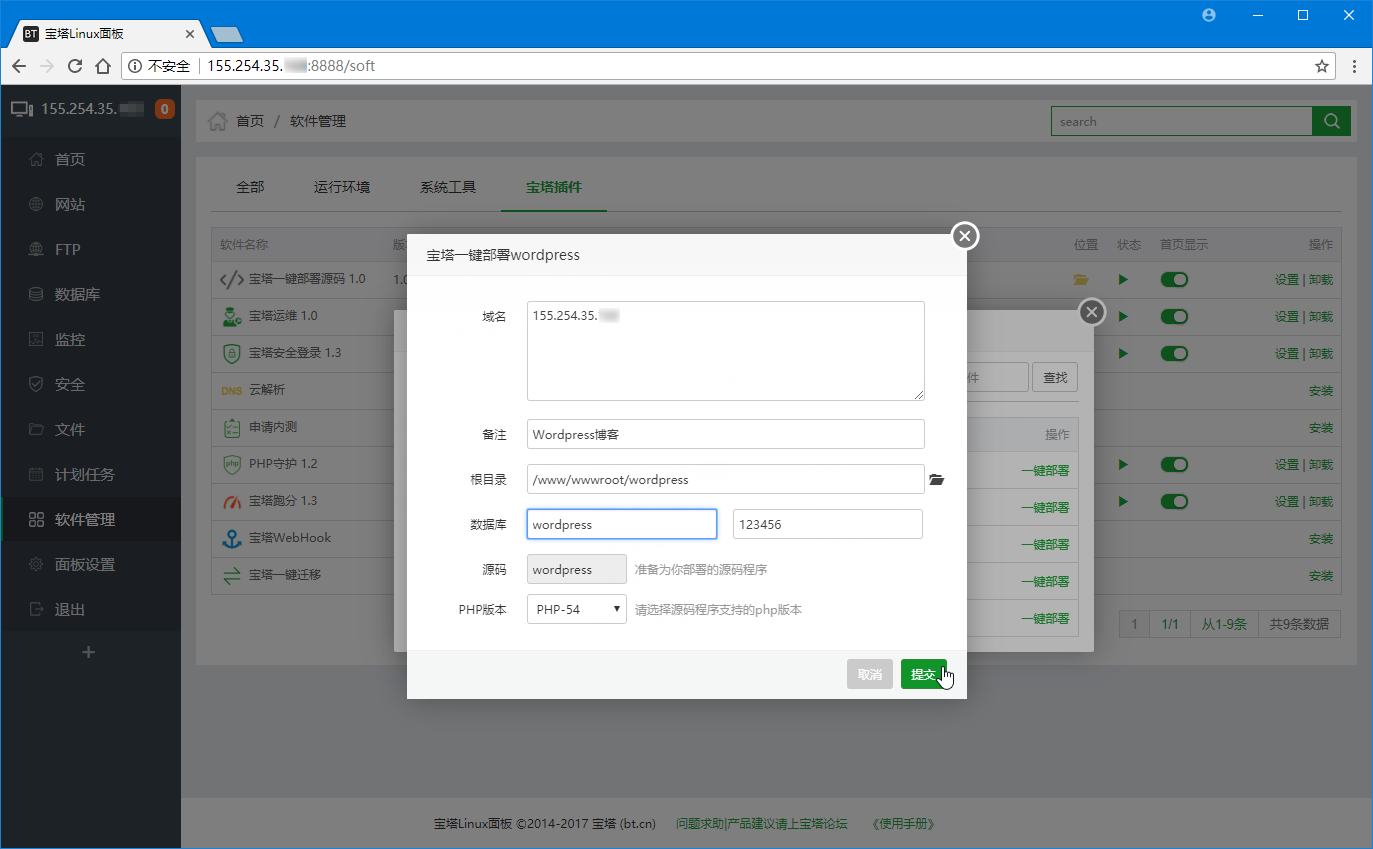Click 设置 for 宝塔安全登录
This screenshot has width=1373, height=849.
(x=1287, y=354)
